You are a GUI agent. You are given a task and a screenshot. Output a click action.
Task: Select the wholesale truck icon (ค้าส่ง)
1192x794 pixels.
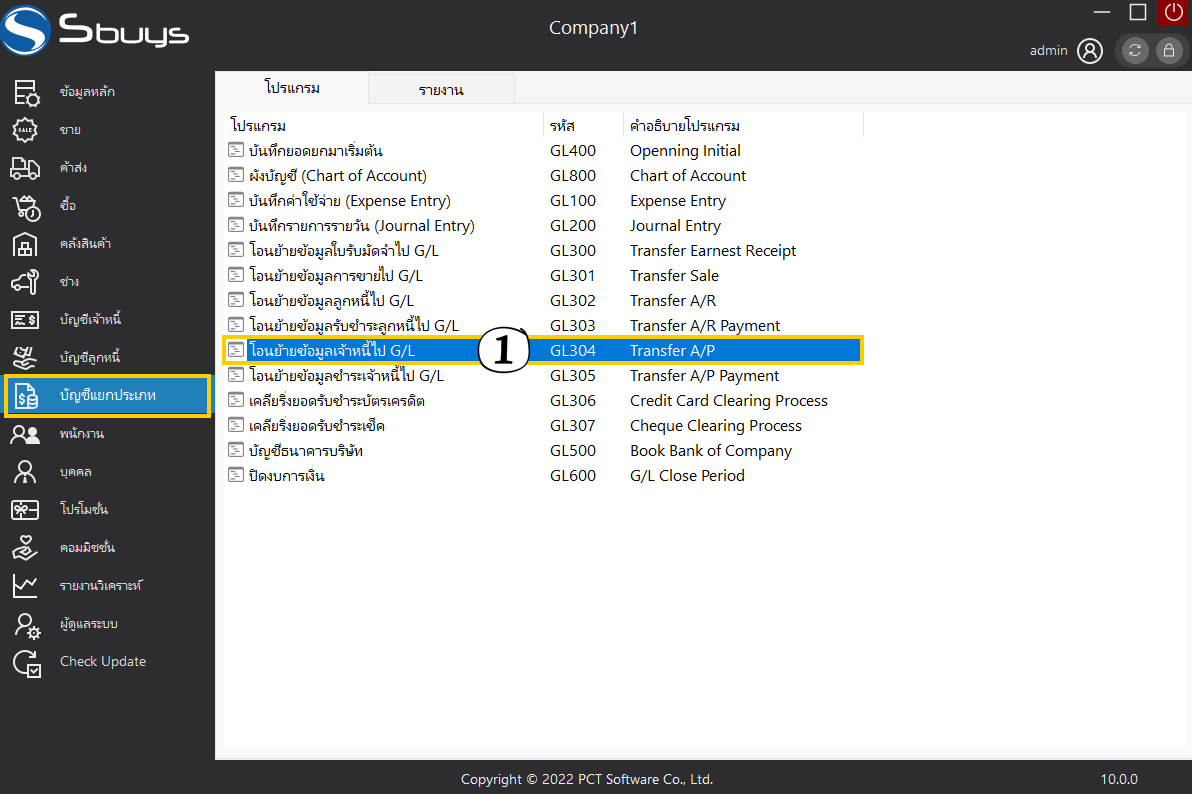click(x=26, y=168)
